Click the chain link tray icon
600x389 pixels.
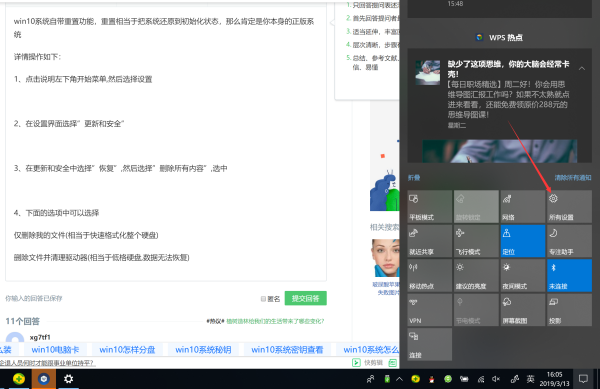515,379
